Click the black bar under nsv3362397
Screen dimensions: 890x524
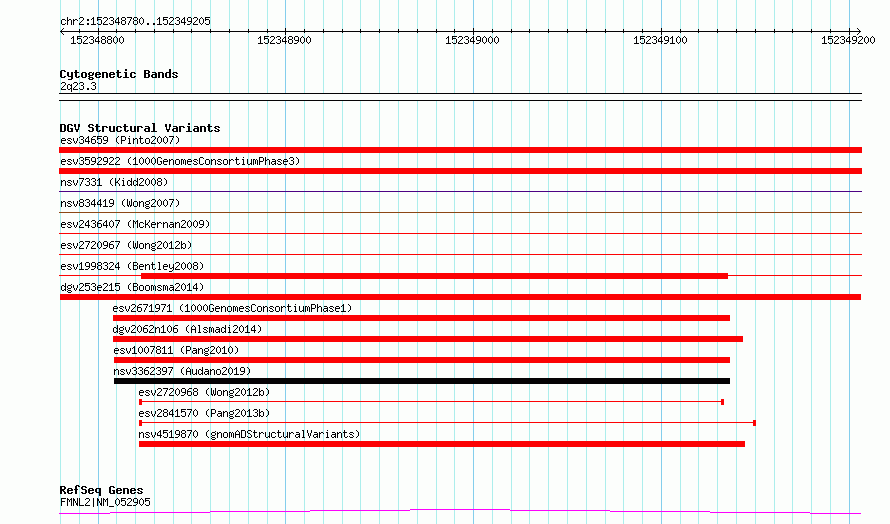tap(422, 381)
